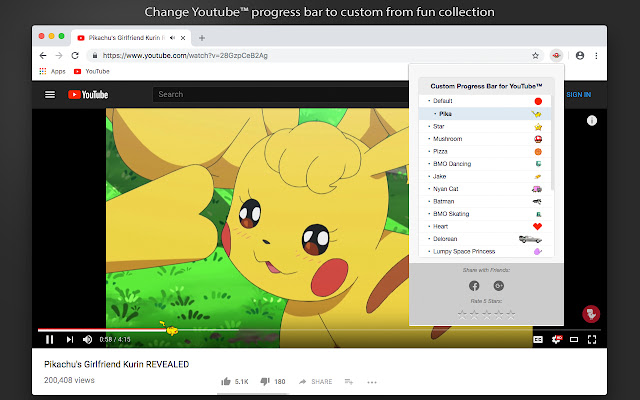Screen dimensions: 640x400
Task: Skip to the next video
Action: click(70, 340)
